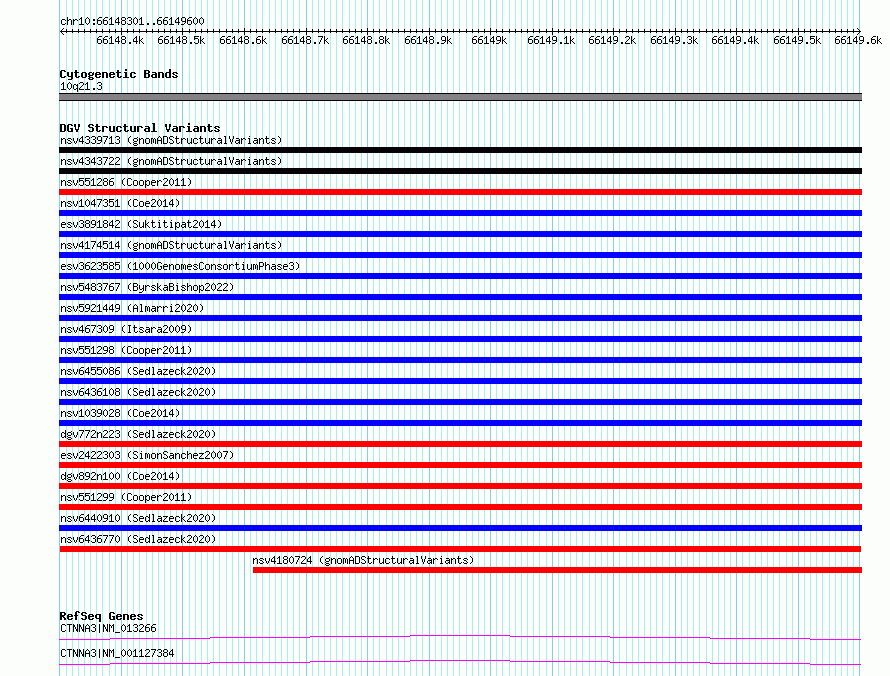890x676 pixels.
Task: Click nsv6436770 Sedlazeck2020 label
Action: [x=138, y=539]
